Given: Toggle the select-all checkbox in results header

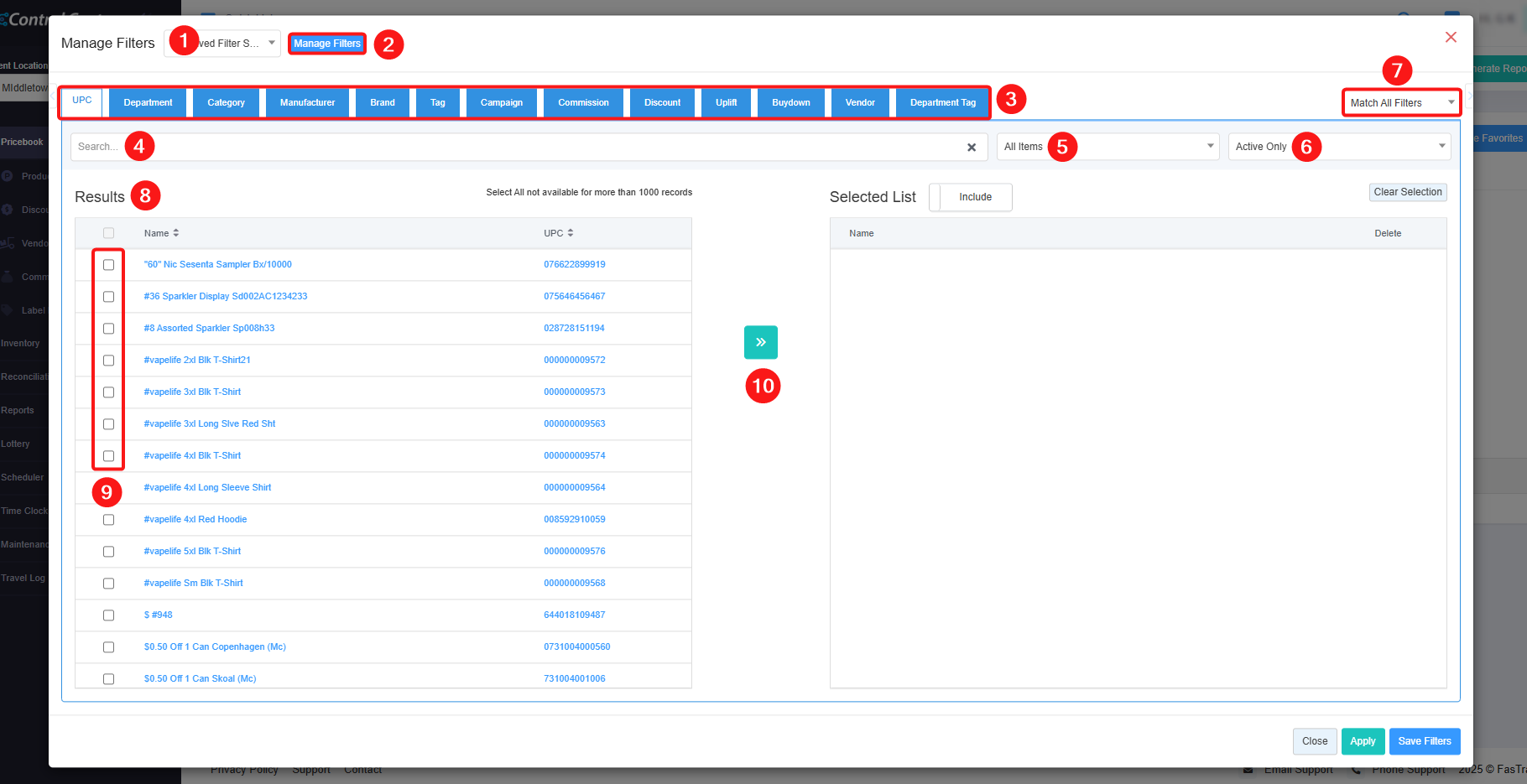Looking at the screenshot, I should pos(108,233).
